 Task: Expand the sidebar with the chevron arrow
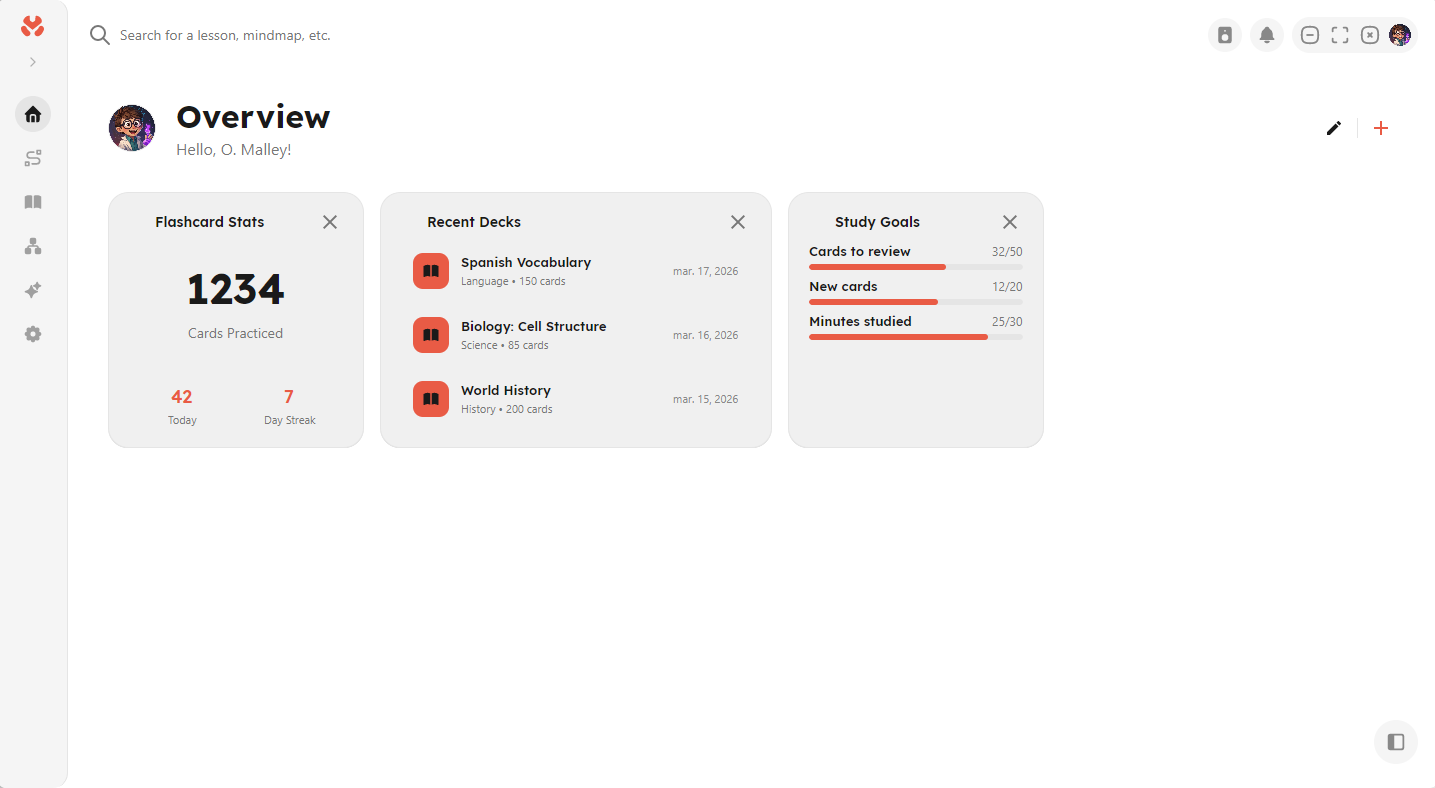(x=33, y=62)
